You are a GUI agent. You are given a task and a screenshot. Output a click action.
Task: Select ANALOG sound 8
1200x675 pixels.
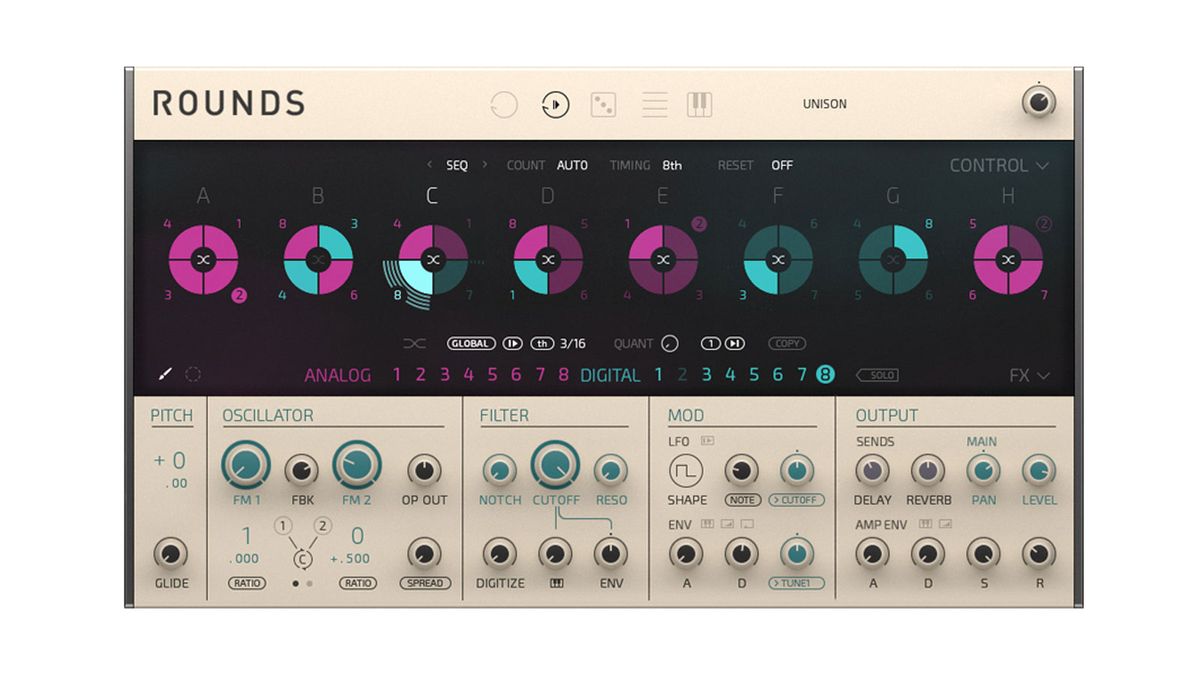point(564,375)
